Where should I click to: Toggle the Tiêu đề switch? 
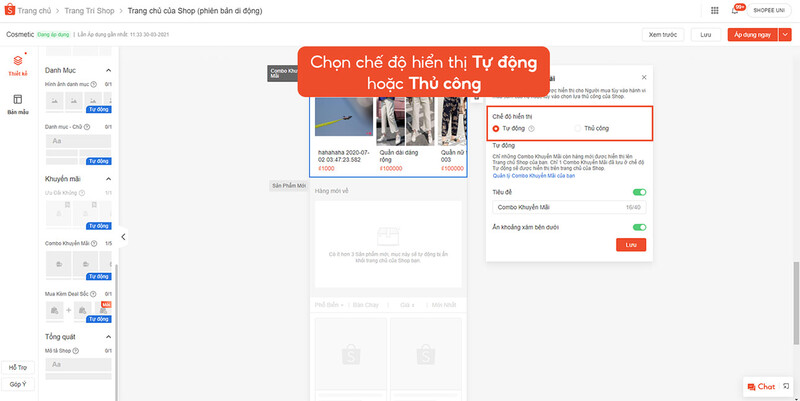[x=639, y=192]
